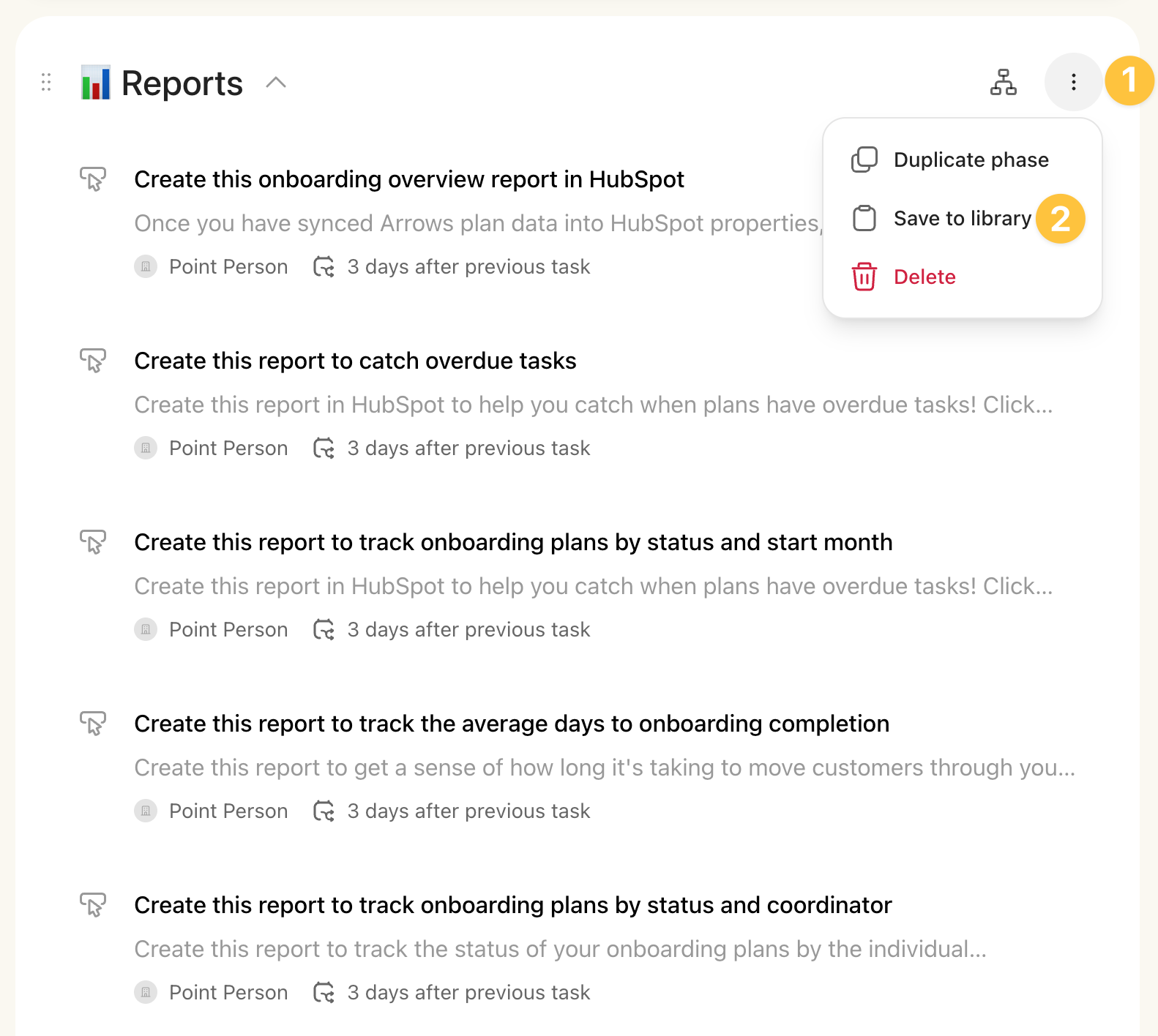
Task: Click the three-dot phase options button
Action: tap(1073, 82)
